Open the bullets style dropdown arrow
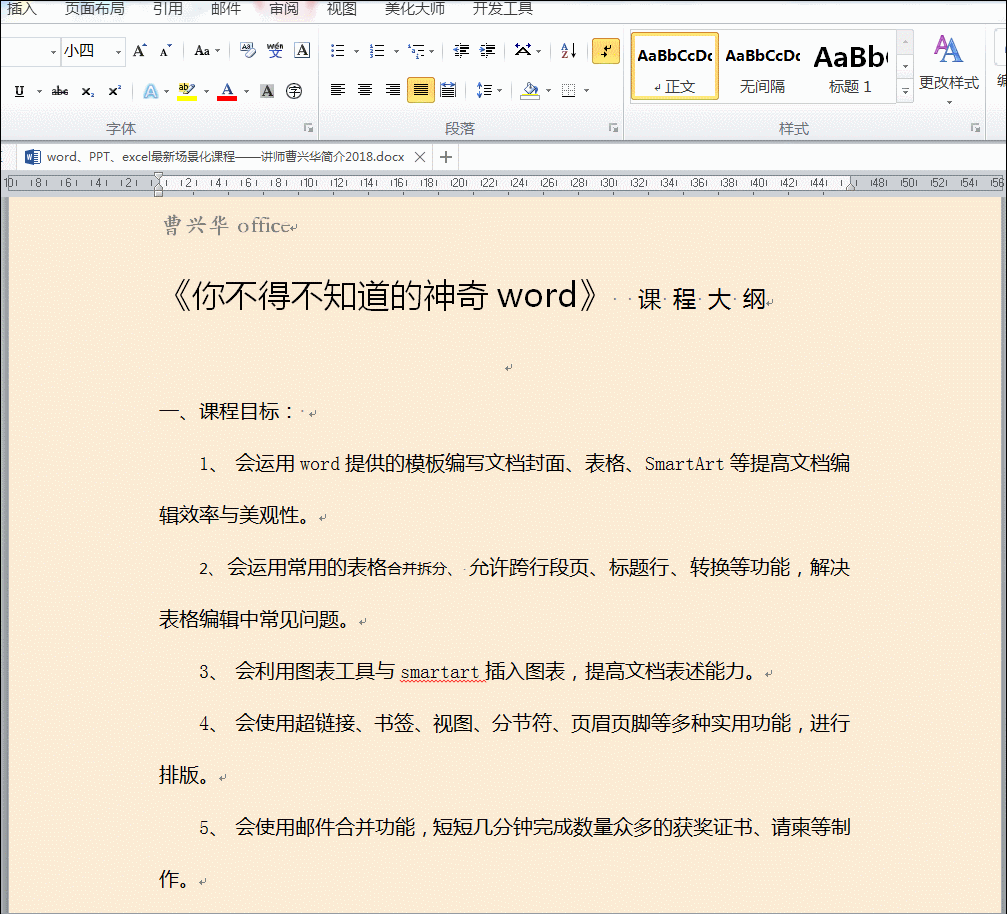The width and height of the screenshot is (1007, 914). click(356, 51)
